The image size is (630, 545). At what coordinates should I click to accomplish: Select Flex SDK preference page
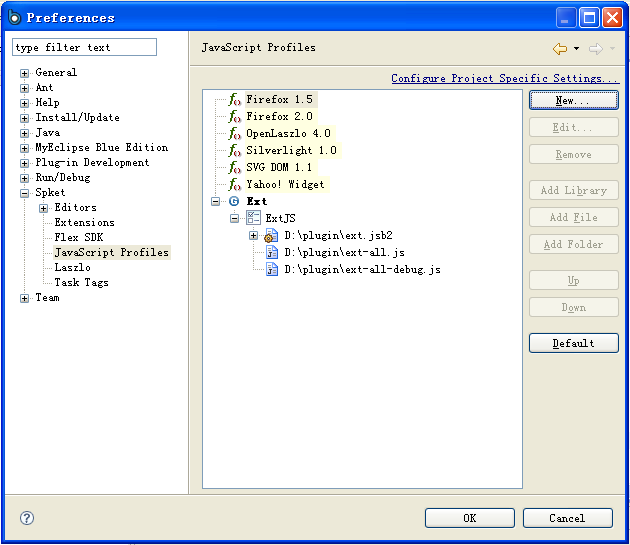pos(79,237)
